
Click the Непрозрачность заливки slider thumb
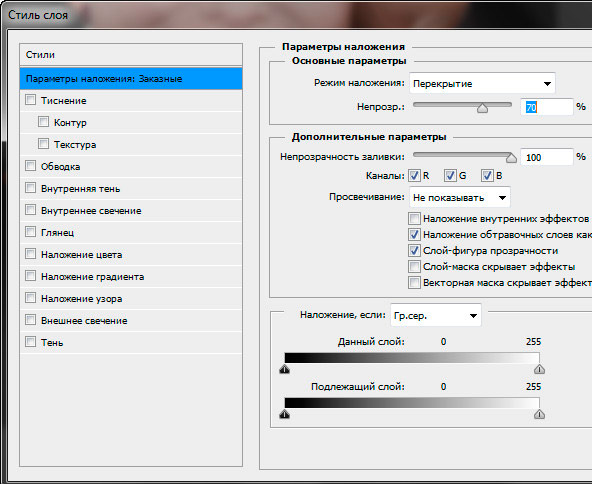coord(511,158)
